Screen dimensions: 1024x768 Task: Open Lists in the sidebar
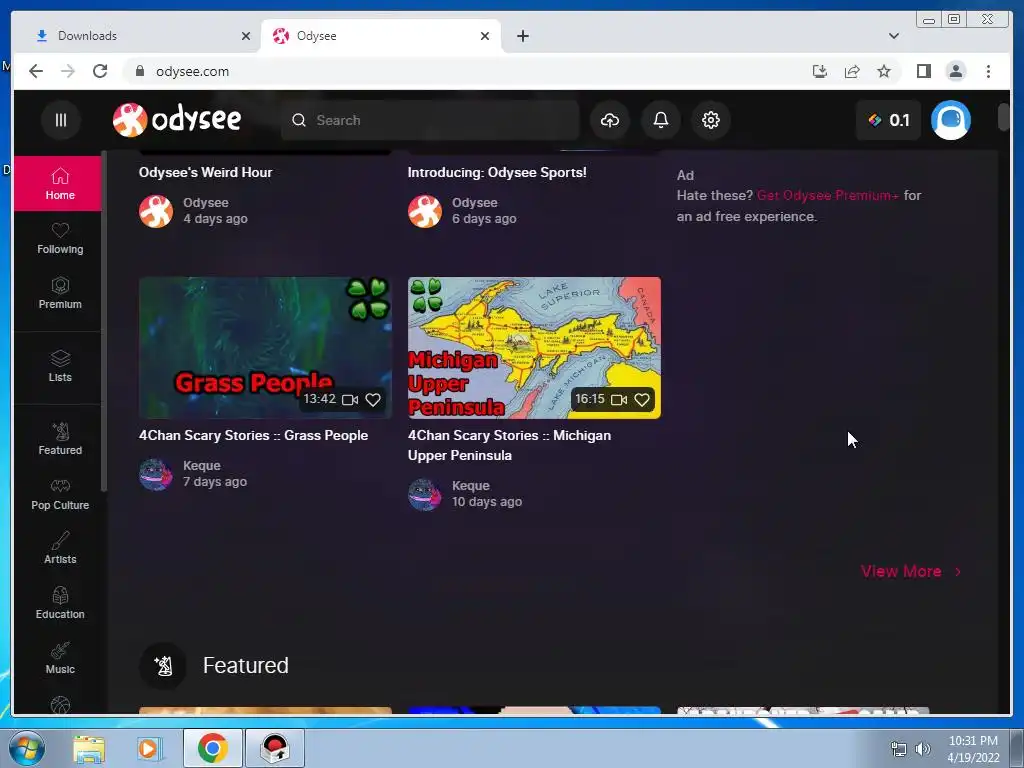coord(59,366)
